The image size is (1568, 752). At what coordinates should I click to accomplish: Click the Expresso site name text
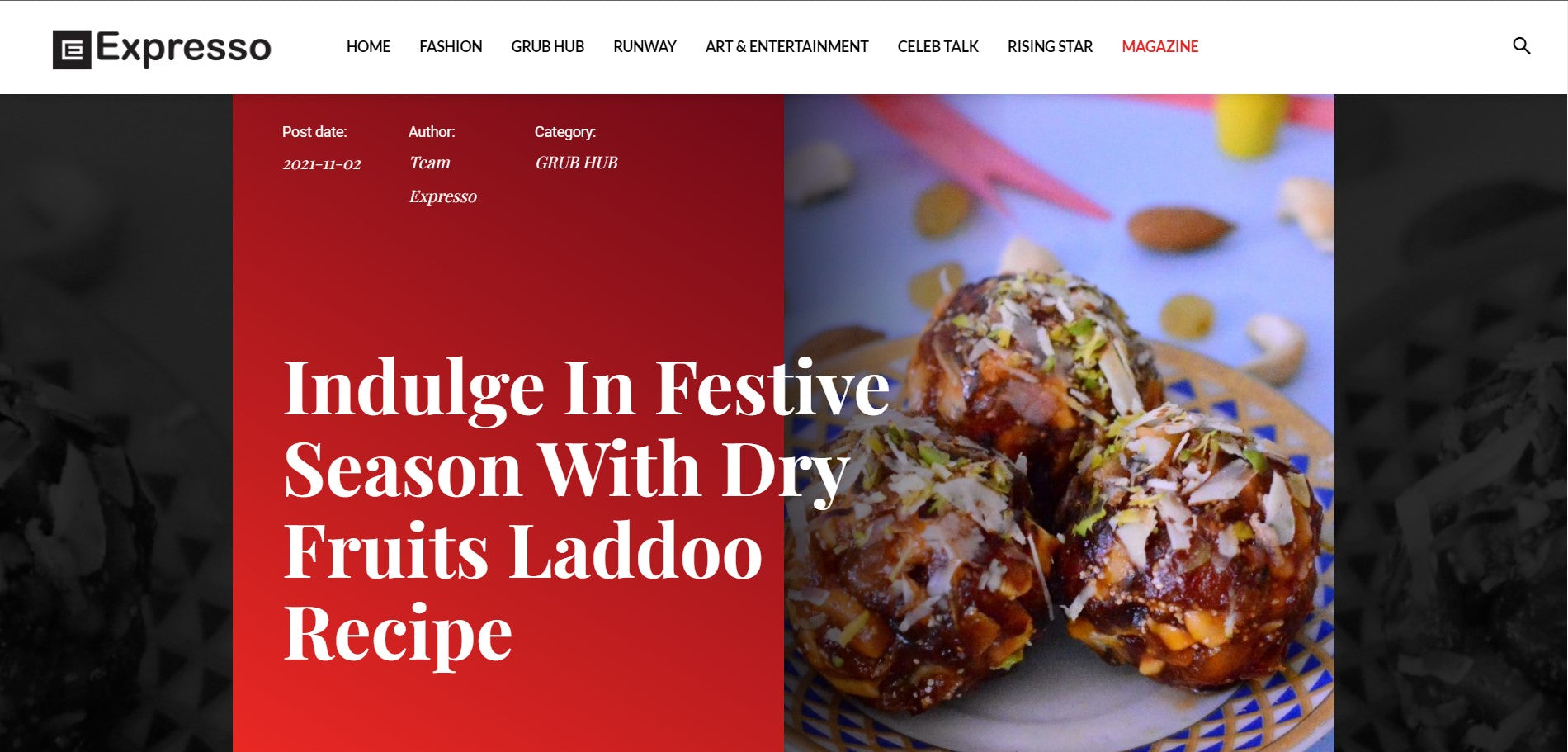tap(183, 49)
